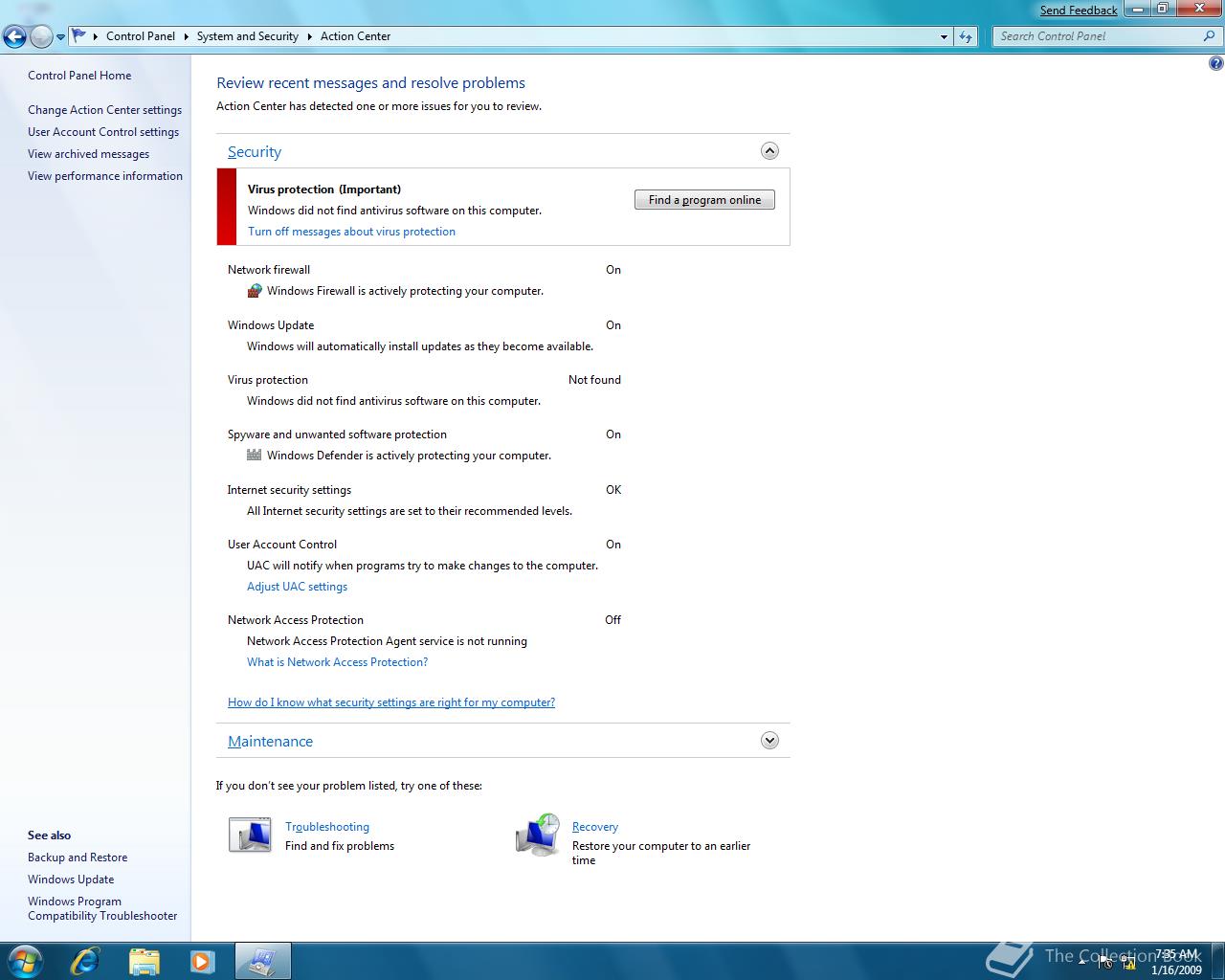
Task: Click the Windows Update status label in list
Action: coord(271,325)
